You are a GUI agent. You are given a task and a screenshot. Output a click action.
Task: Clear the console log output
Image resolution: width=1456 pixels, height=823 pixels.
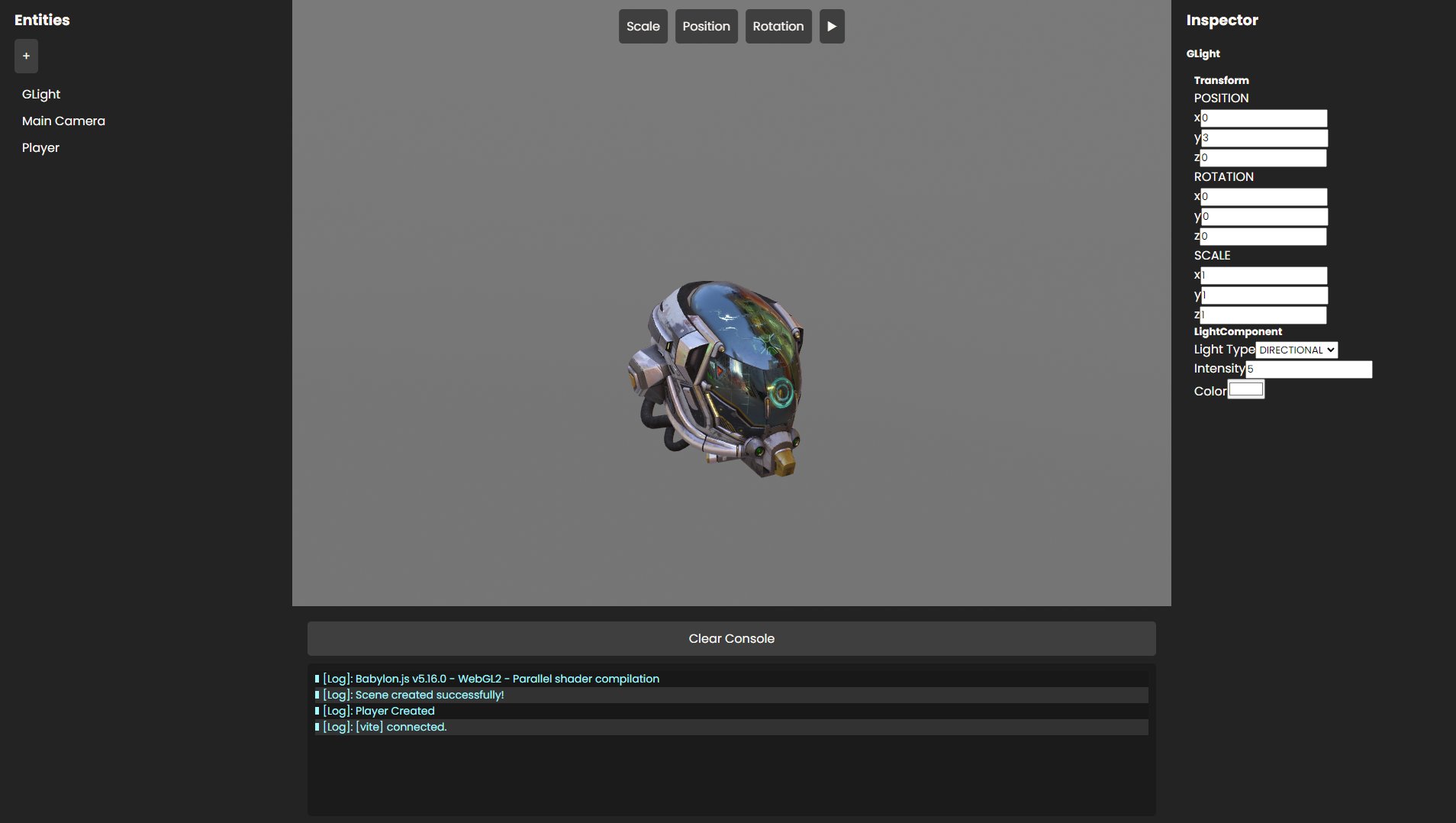click(x=731, y=638)
